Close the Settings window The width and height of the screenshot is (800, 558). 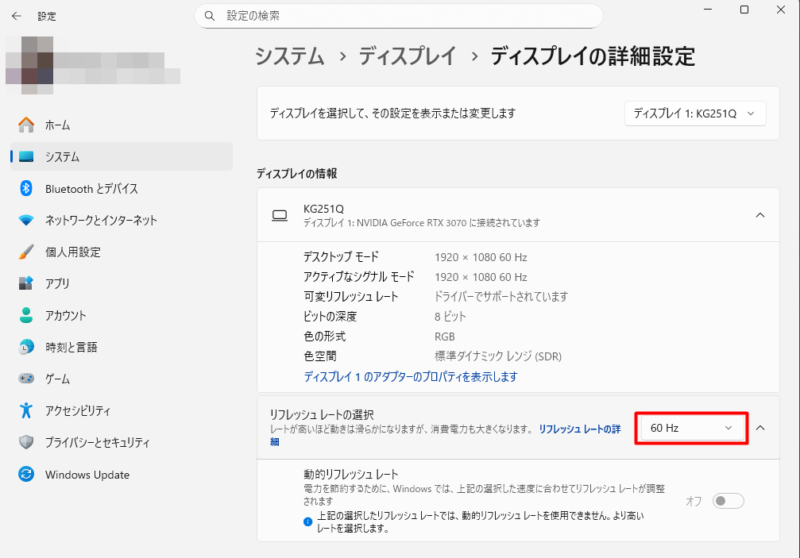781,9
